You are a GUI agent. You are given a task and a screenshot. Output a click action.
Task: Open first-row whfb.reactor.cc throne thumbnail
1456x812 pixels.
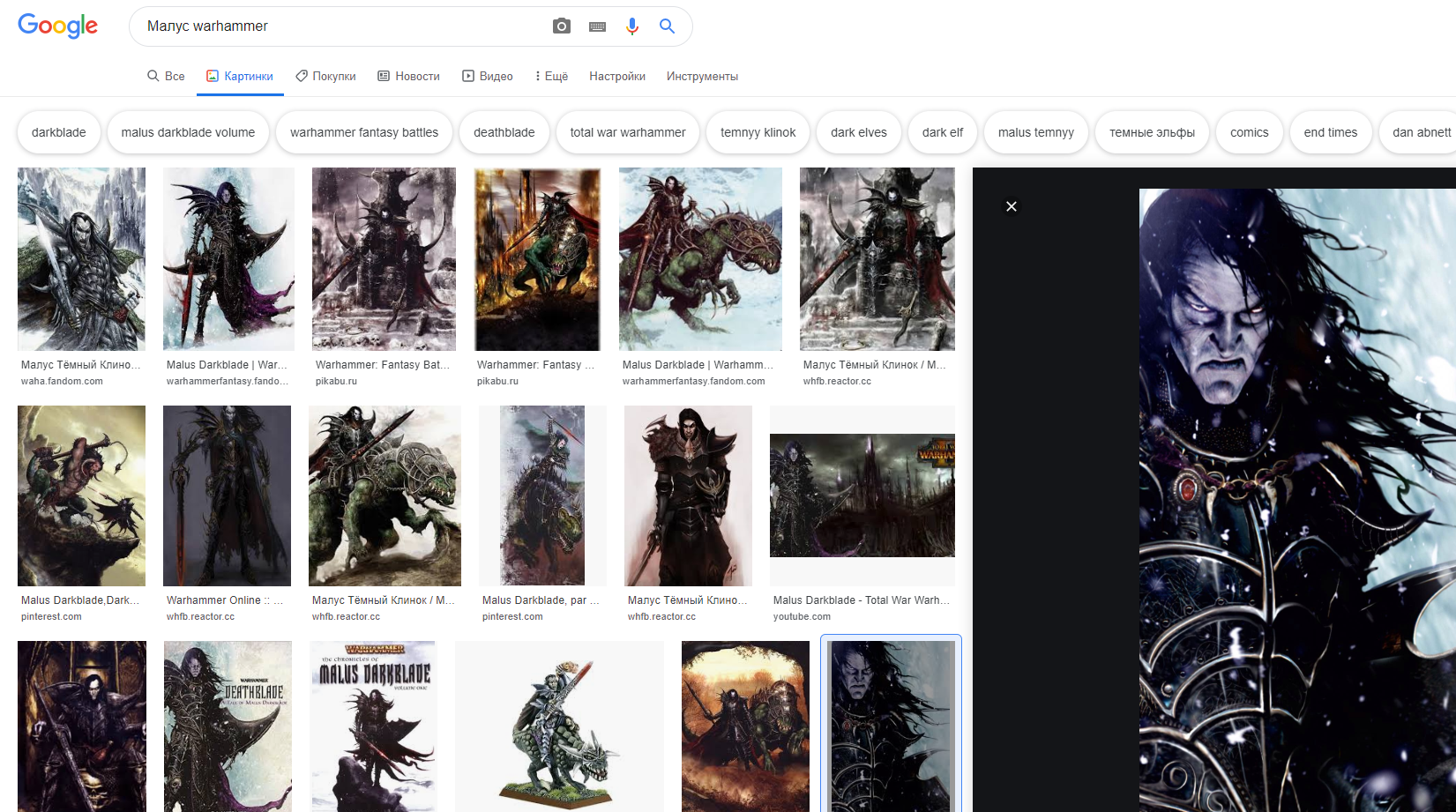[877, 259]
